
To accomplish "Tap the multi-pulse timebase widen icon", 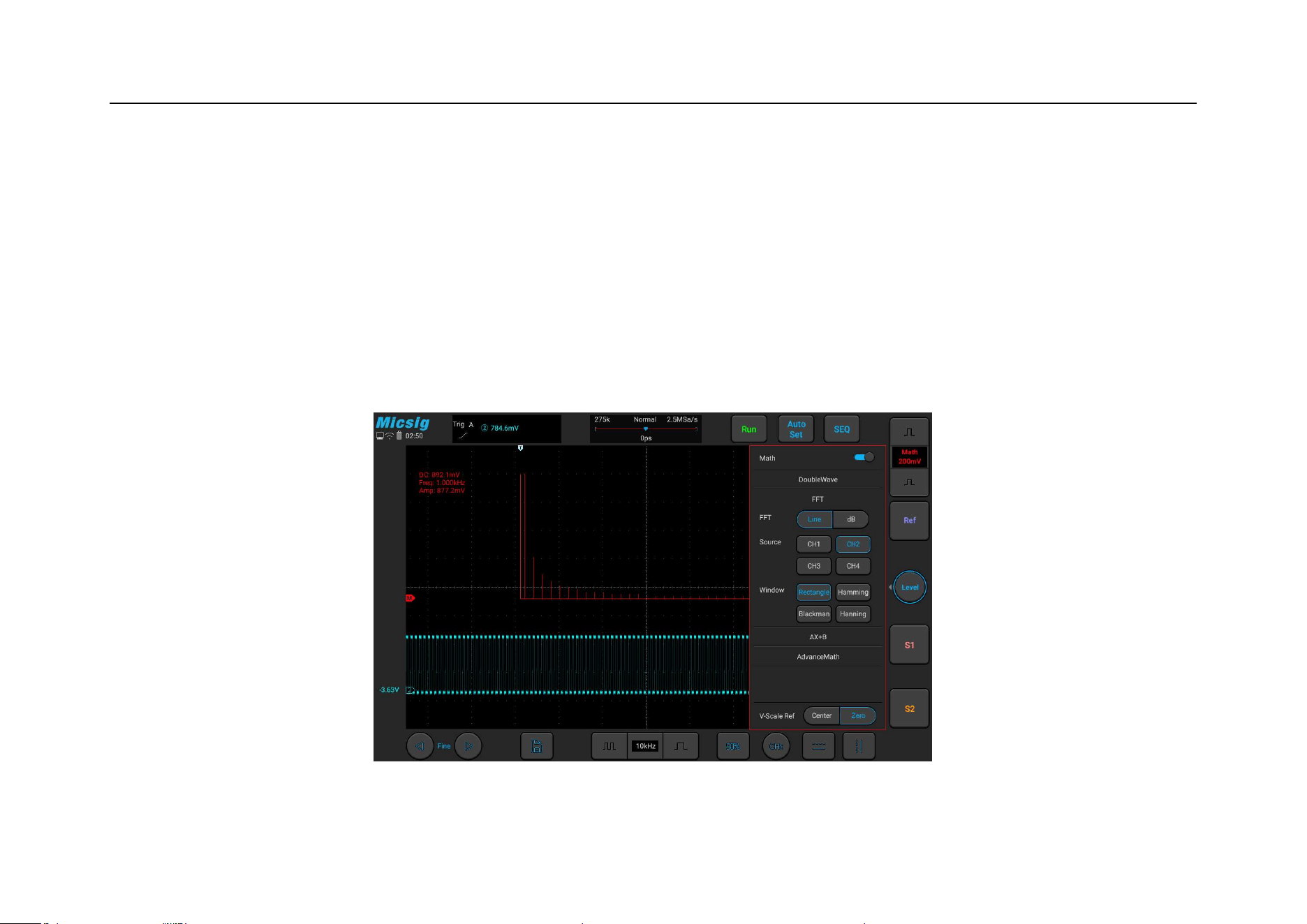I will [x=610, y=746].
